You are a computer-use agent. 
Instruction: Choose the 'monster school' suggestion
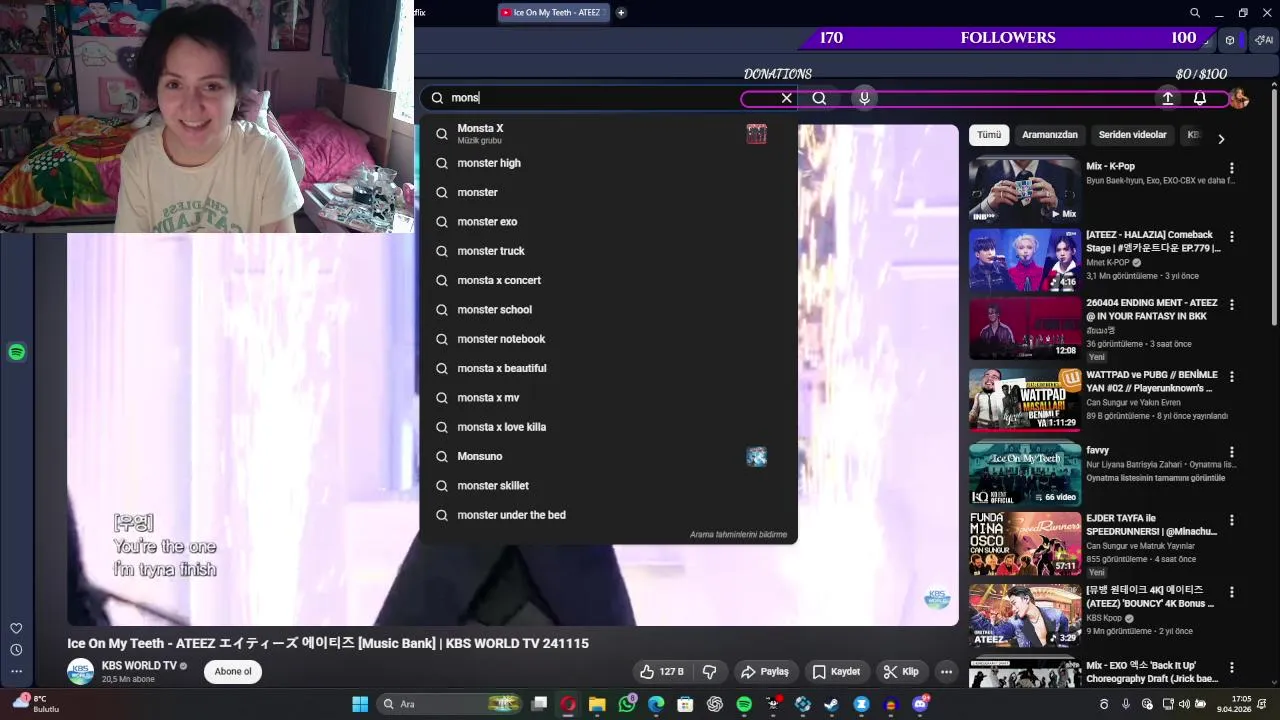coord(608,310)
